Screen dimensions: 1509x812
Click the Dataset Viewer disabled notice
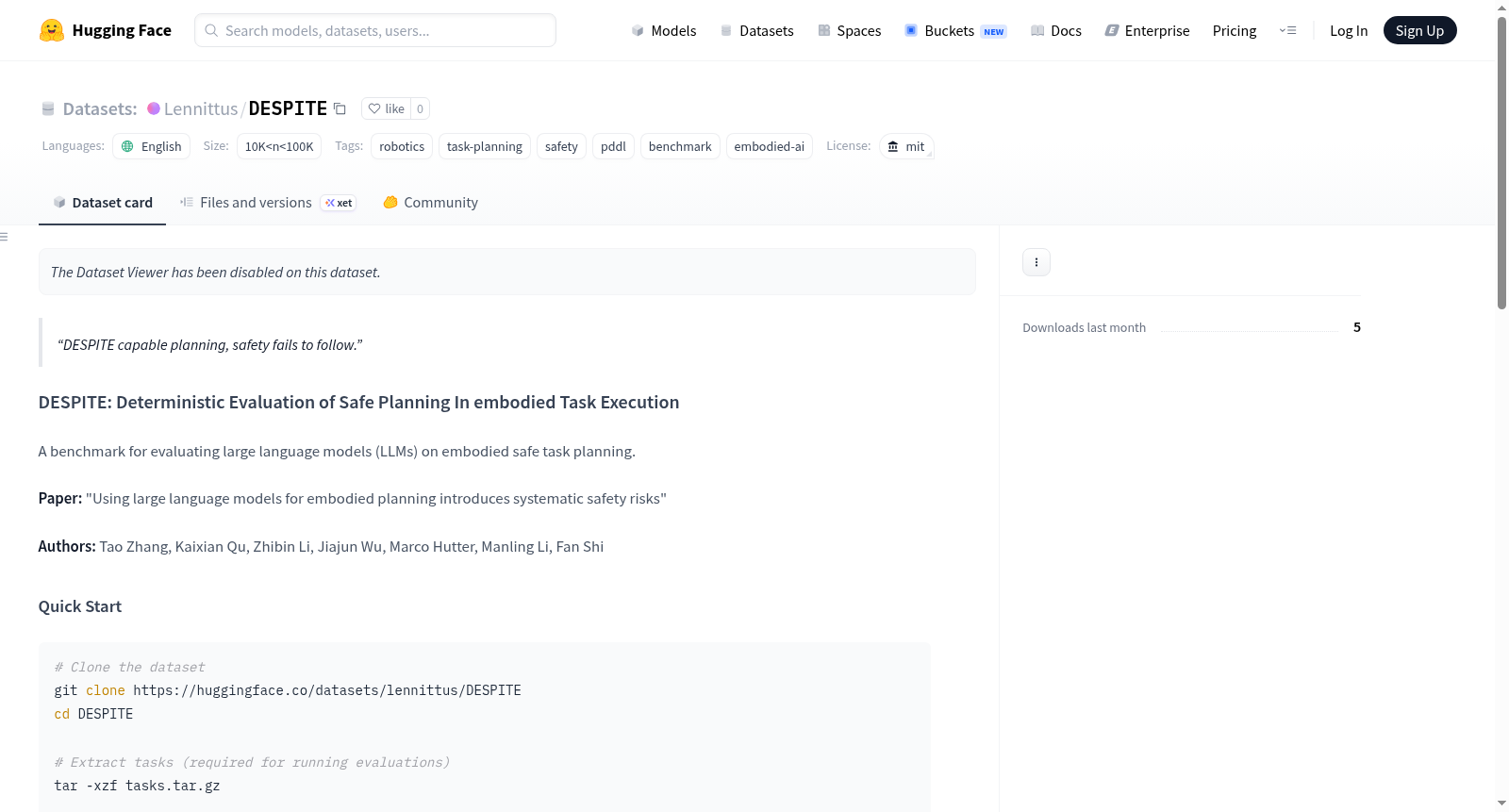(507, 272)
